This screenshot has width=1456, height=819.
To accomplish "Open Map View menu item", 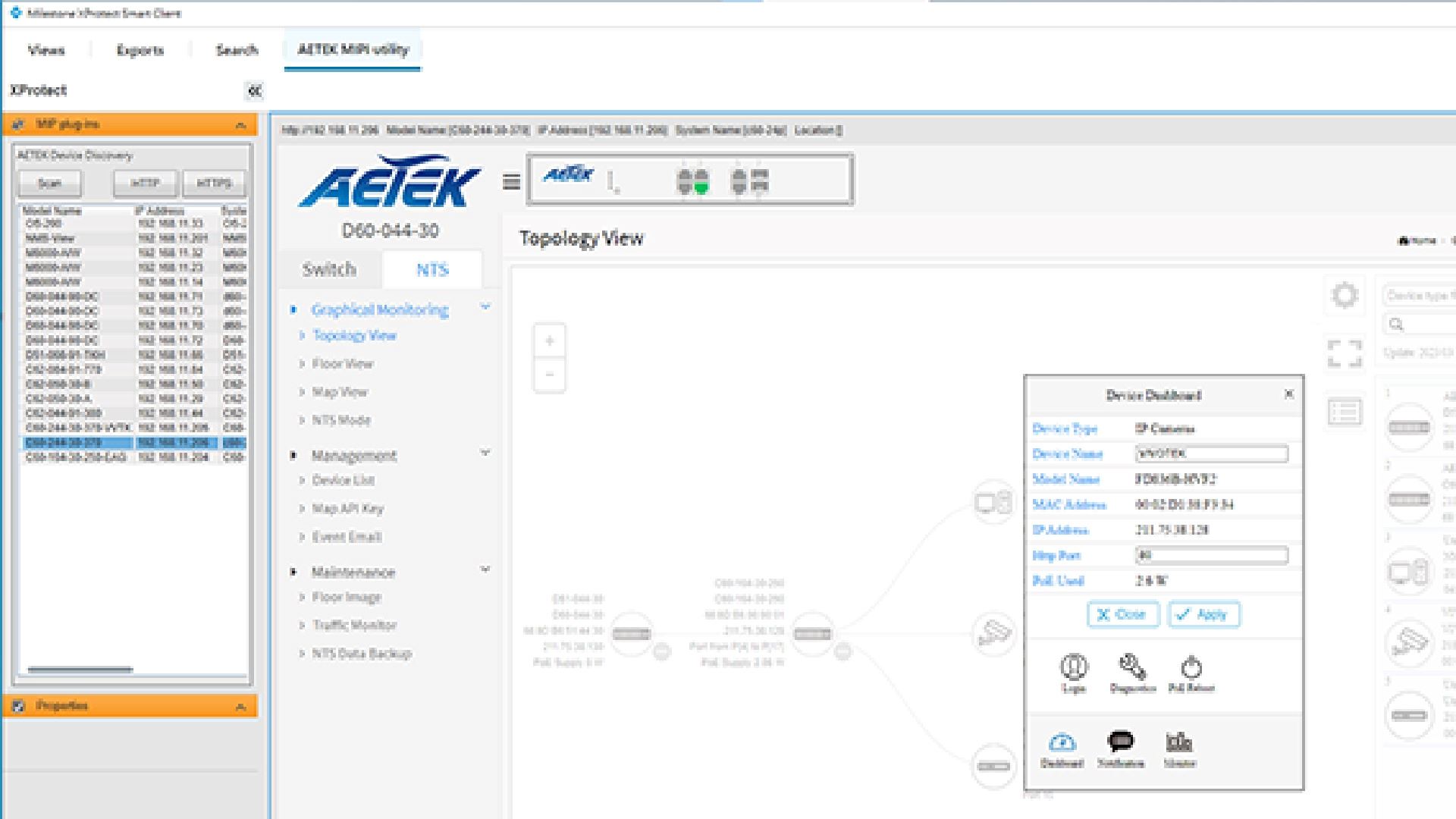I will point(340,392).
